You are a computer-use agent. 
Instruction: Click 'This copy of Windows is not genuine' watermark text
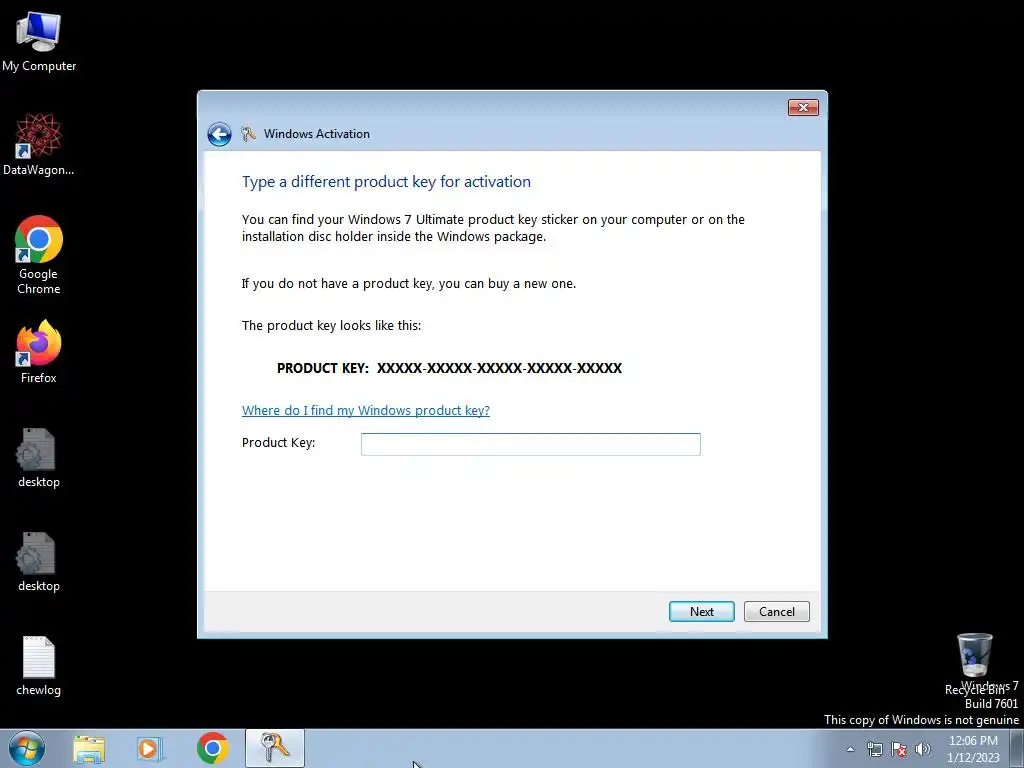point(921,720)
